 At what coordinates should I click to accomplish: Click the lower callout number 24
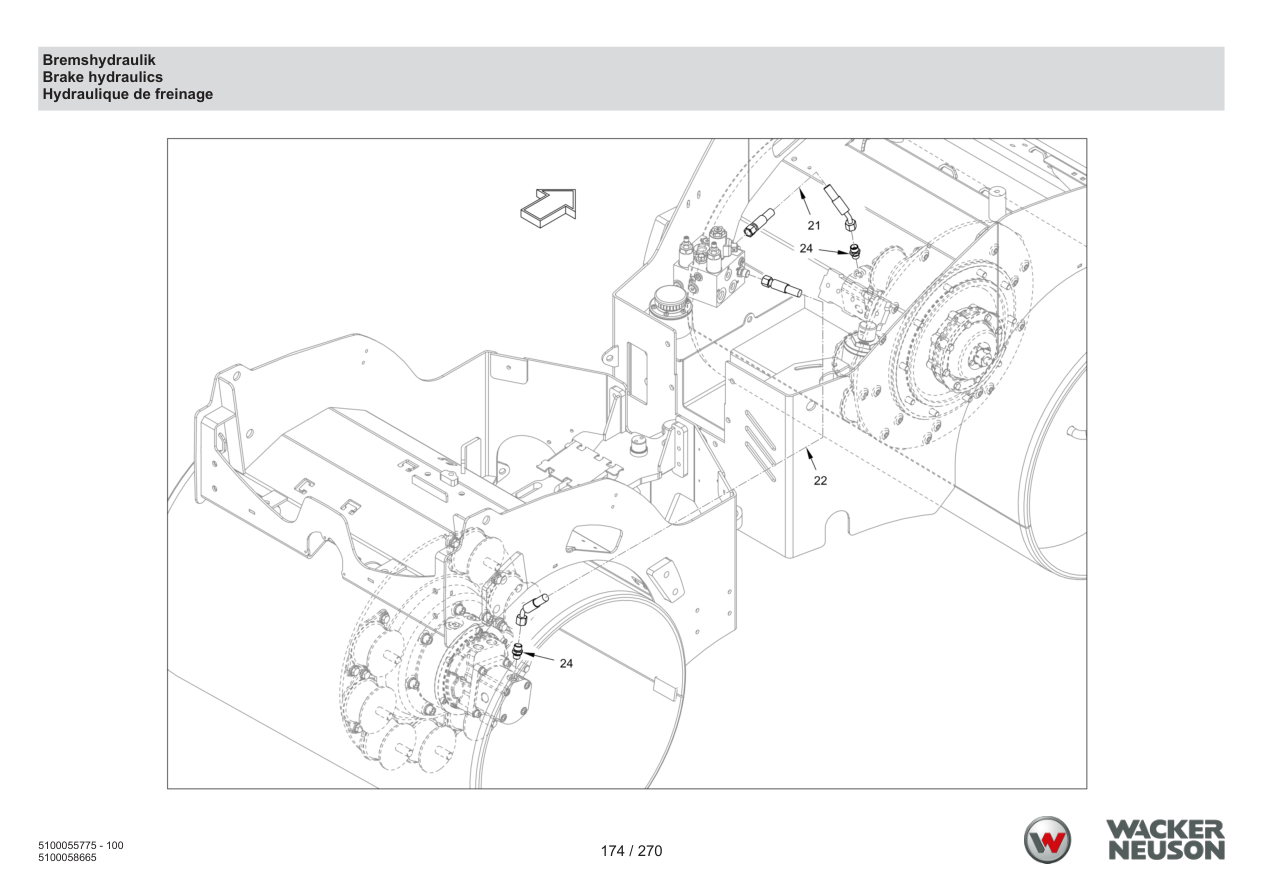point(566,663)
